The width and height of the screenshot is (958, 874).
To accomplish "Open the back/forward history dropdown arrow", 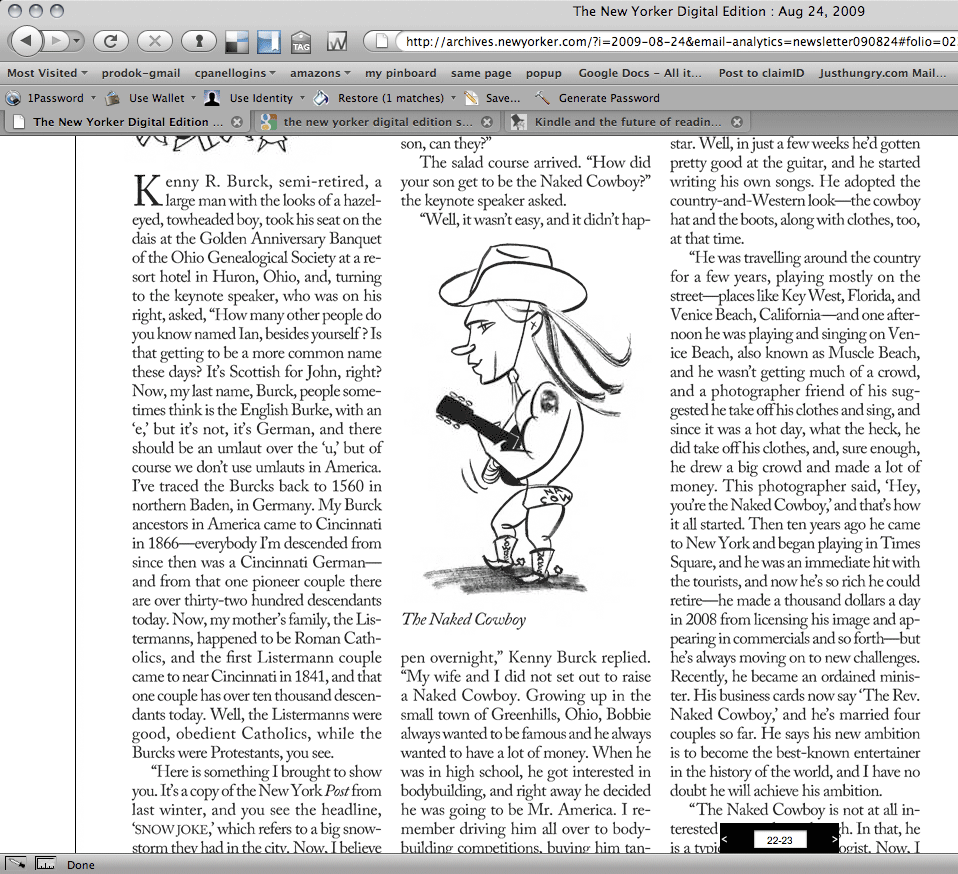I will 76,41.
